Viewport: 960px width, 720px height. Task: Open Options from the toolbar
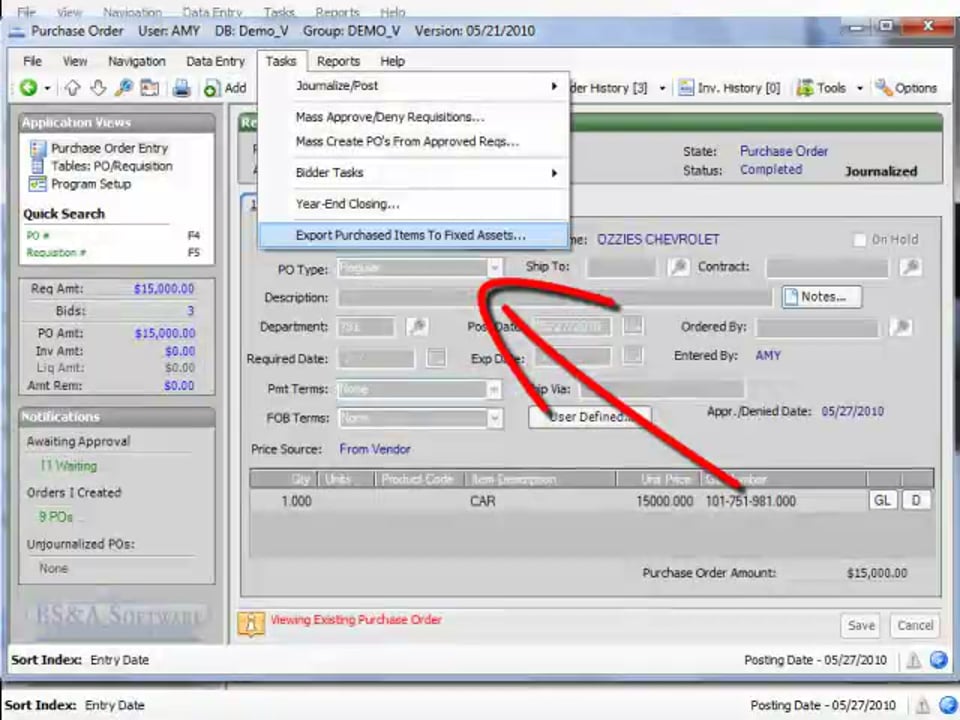906,88
